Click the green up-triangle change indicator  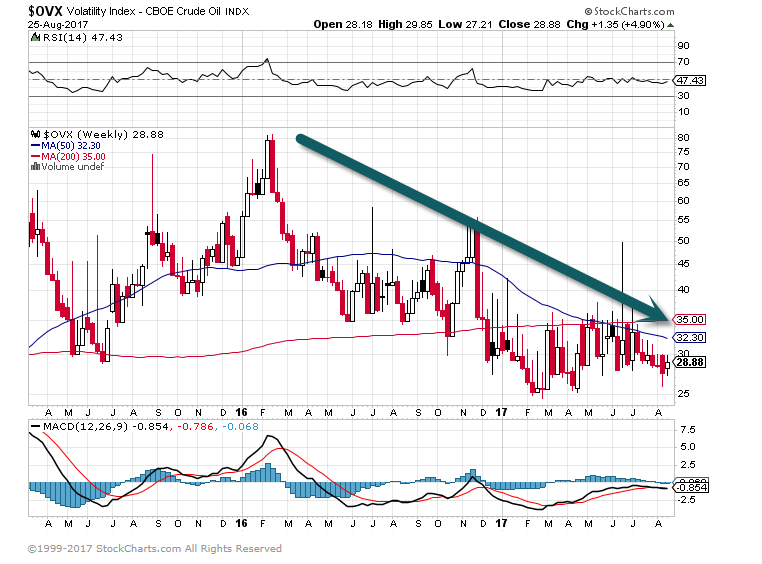(x=671, y=25)
